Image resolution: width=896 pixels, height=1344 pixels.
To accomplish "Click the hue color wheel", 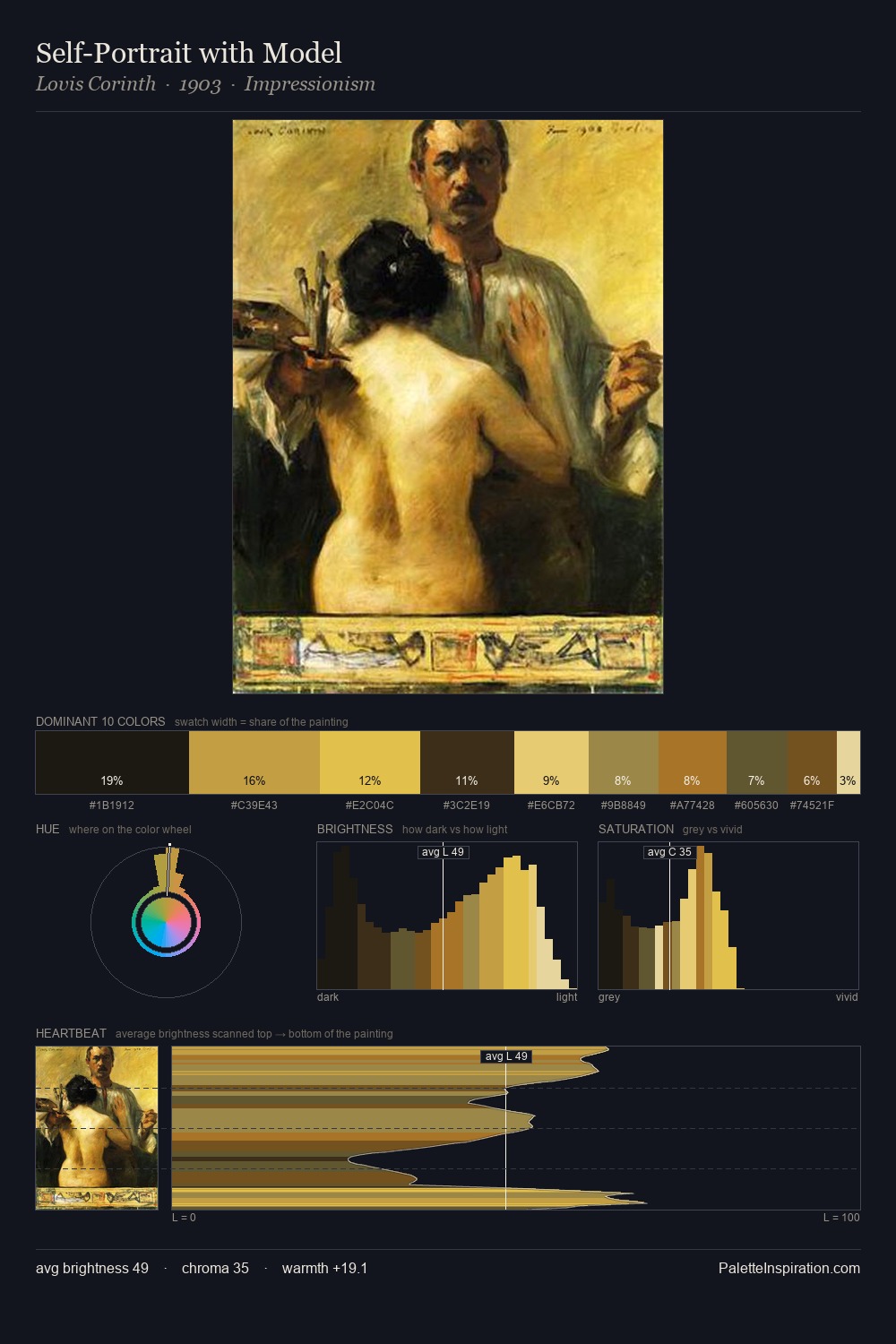I will 166,923.
